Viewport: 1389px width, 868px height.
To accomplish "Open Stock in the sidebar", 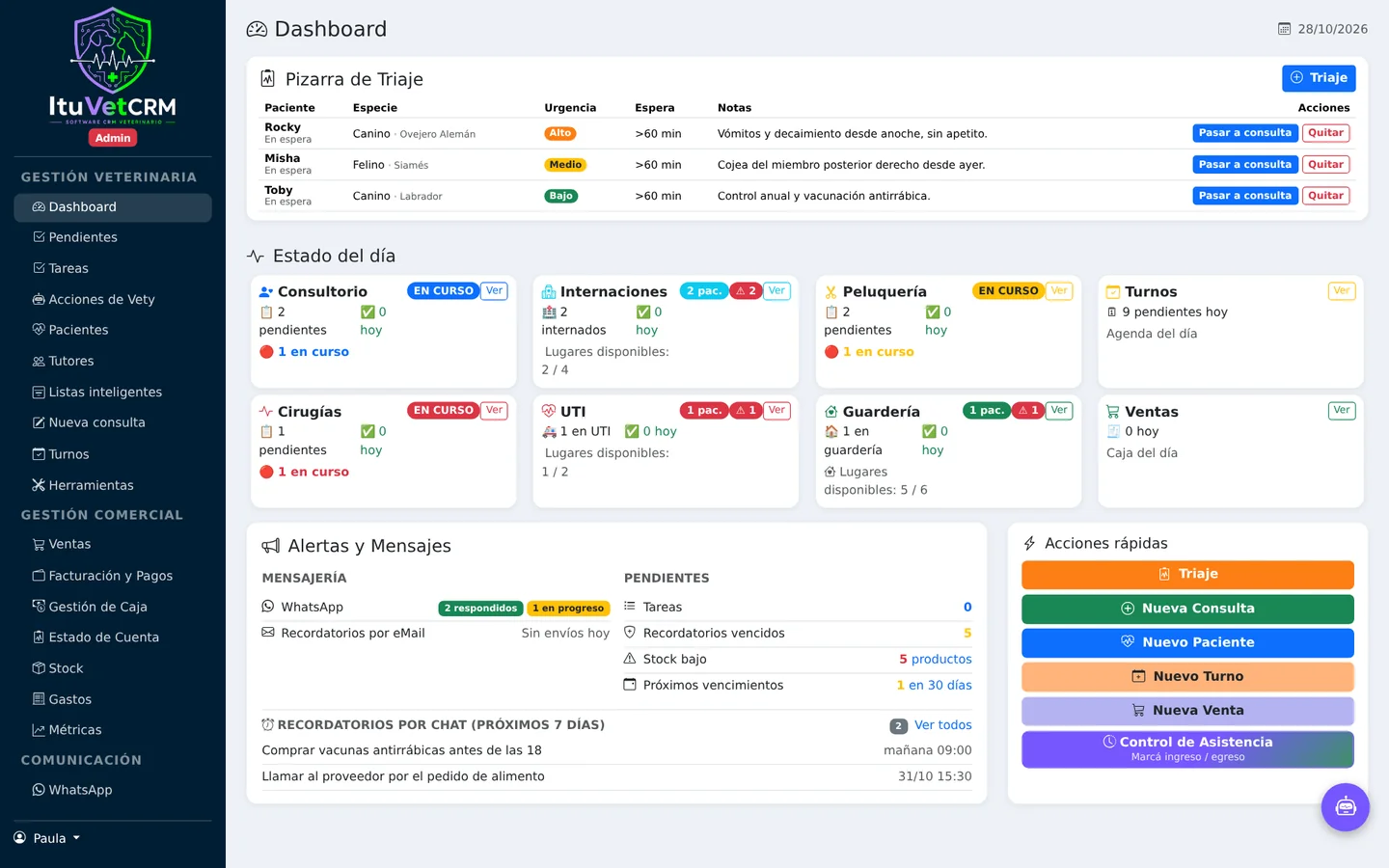I will tap(113, 668).
